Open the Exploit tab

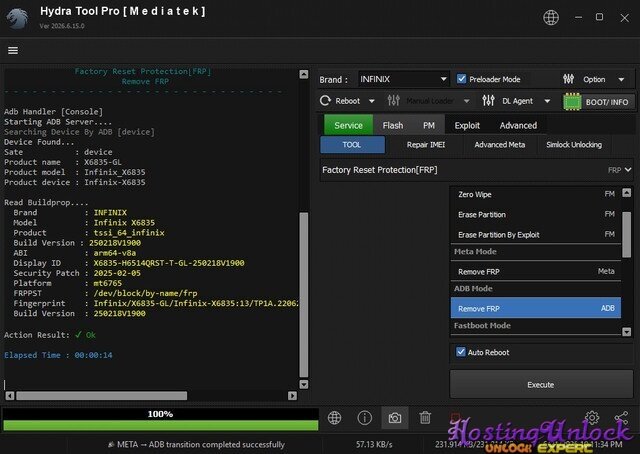coord(467,125)
